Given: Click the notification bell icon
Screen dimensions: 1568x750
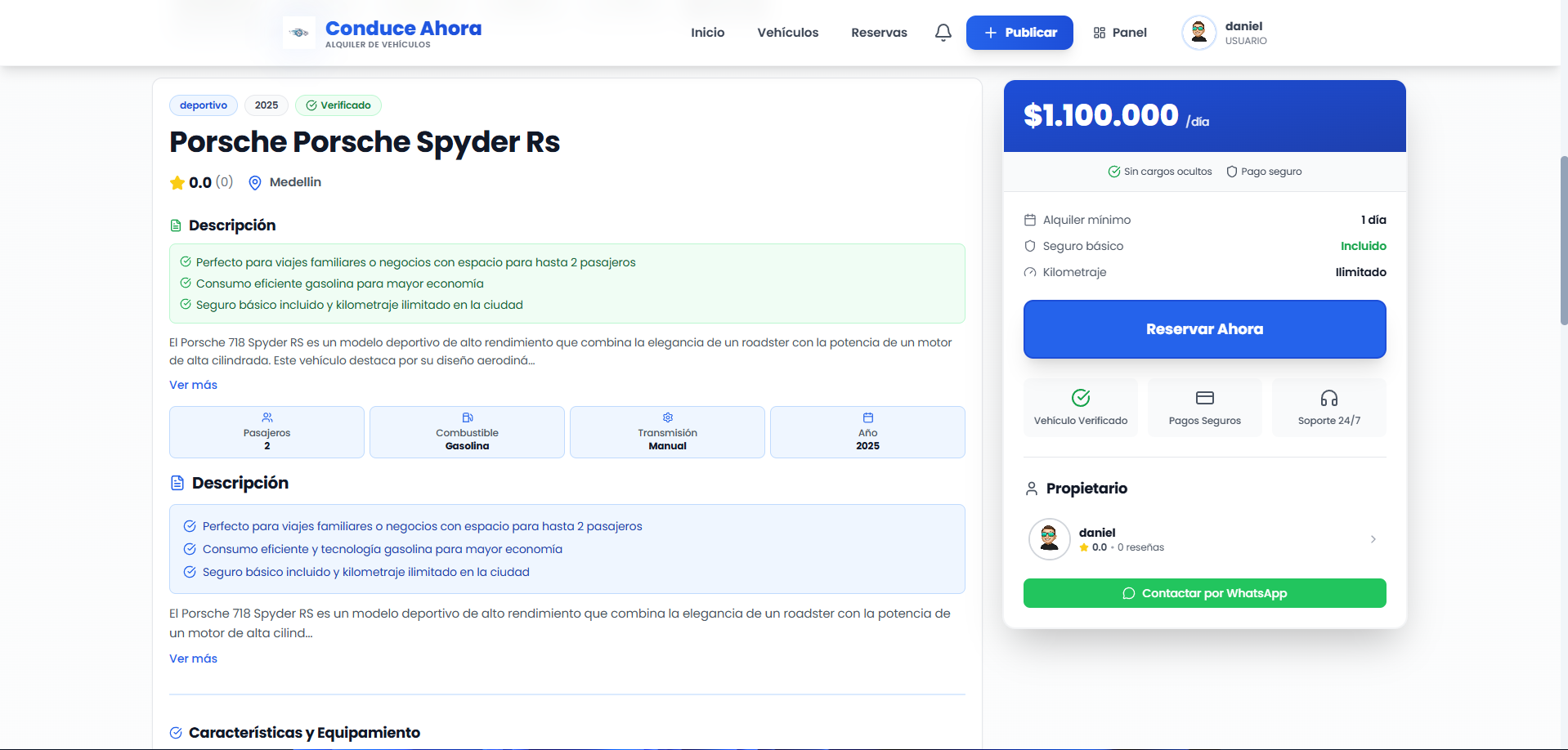Looking at the screenshot, I should (943, 33).
